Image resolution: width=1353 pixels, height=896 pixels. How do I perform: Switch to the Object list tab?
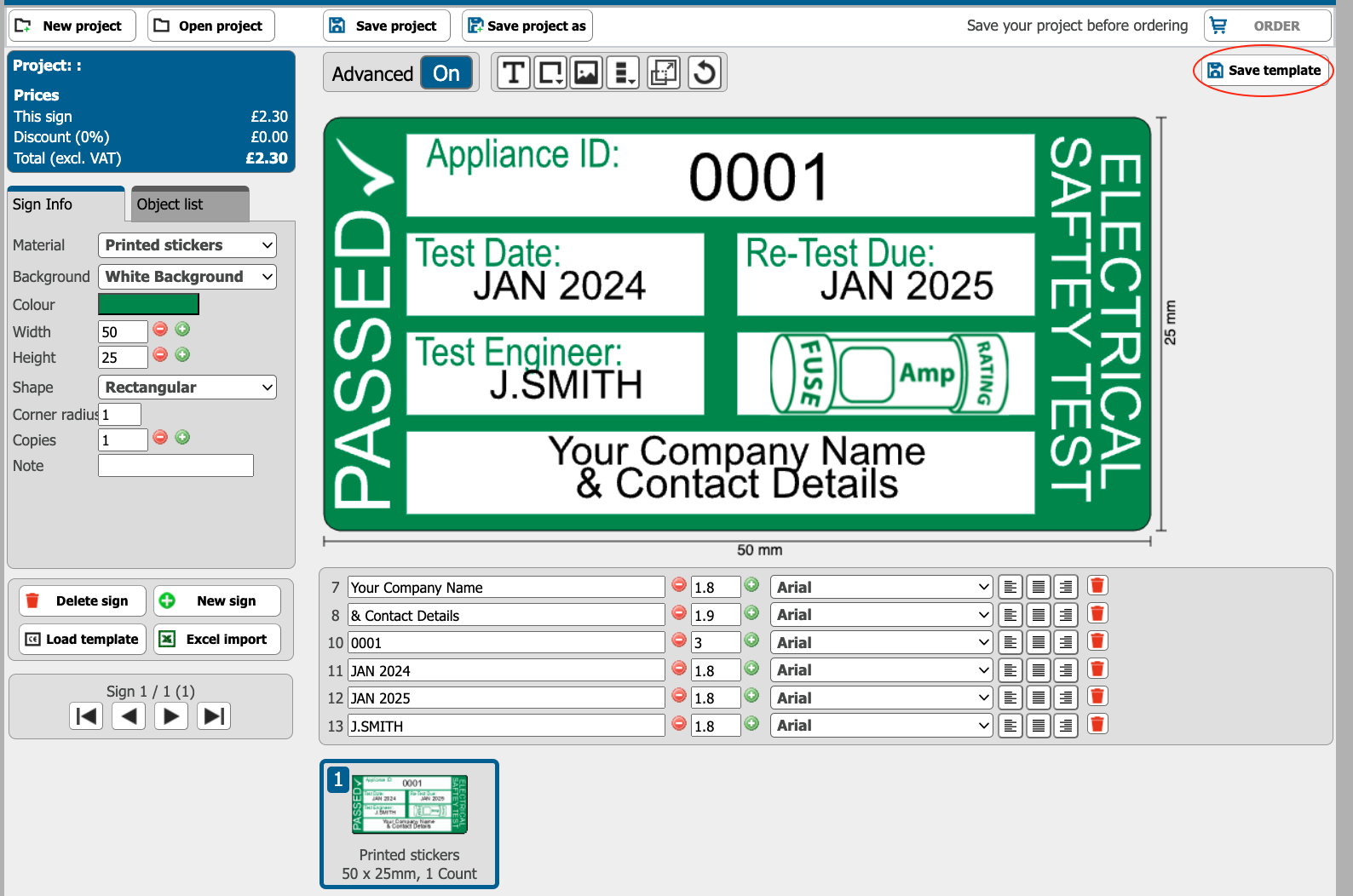[x=191, y=204]
